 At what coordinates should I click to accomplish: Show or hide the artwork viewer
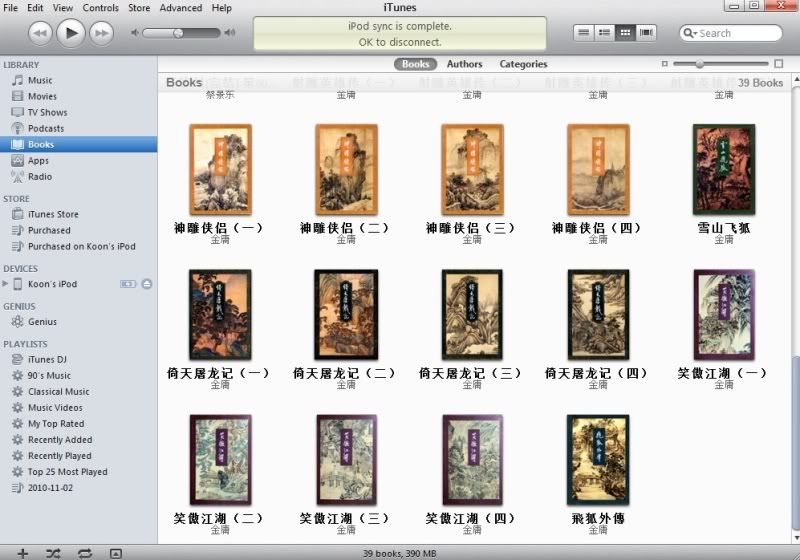[115, 553]
